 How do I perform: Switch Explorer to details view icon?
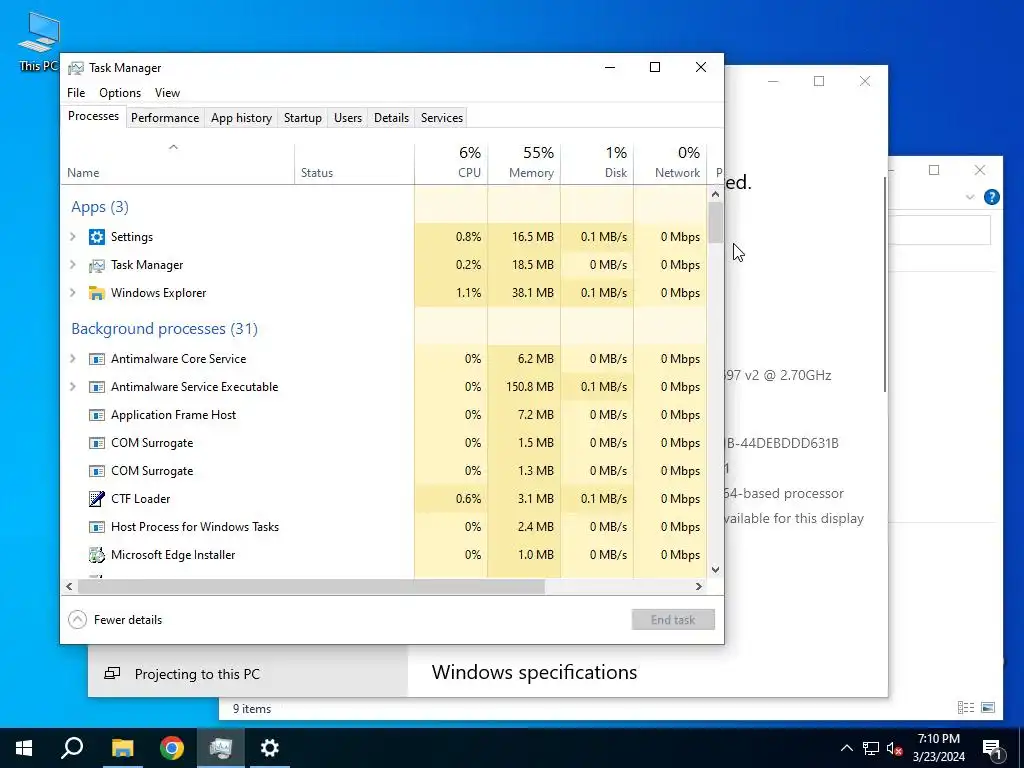click(966, 707)
